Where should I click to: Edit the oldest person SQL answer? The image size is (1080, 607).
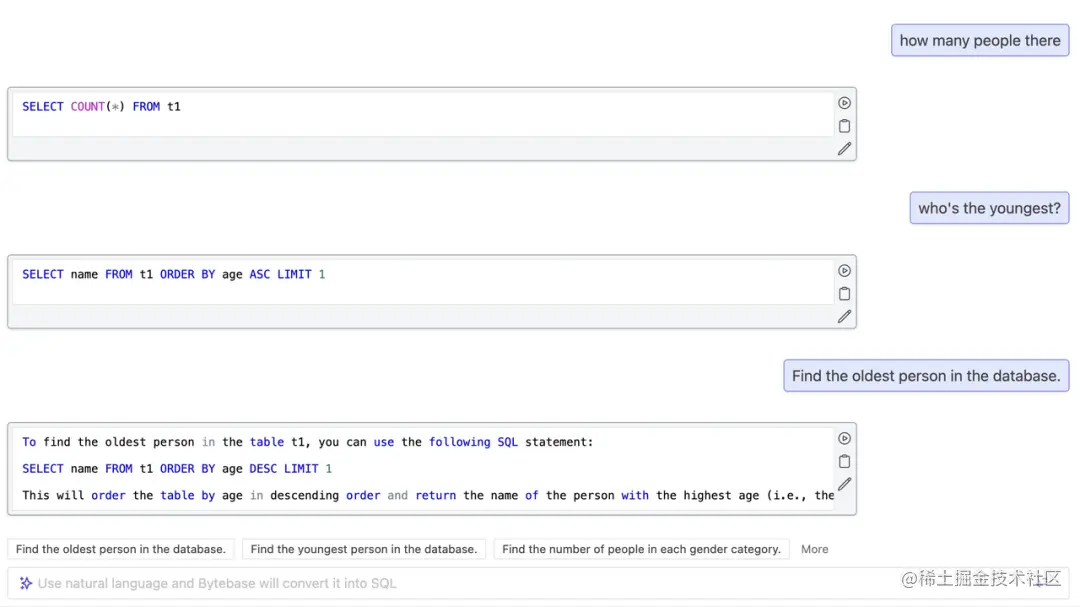[x=844, y=484]
